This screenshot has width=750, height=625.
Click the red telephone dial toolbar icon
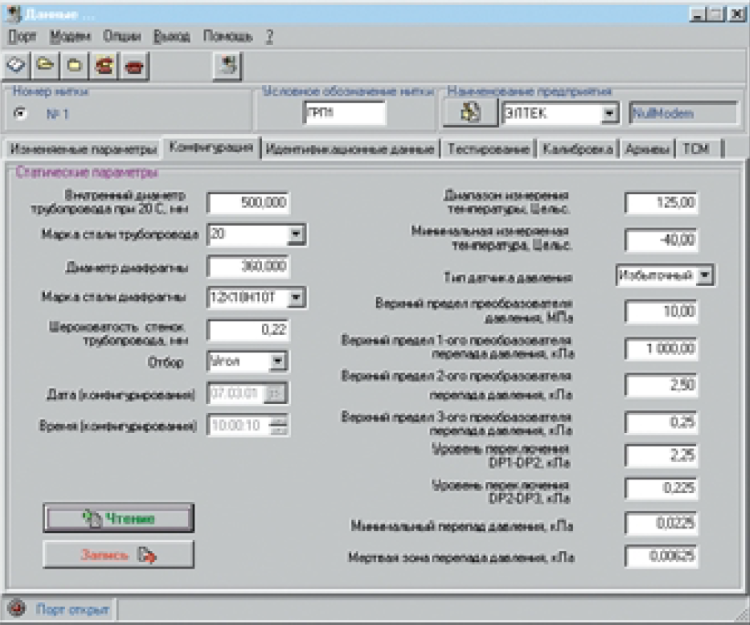104,66
